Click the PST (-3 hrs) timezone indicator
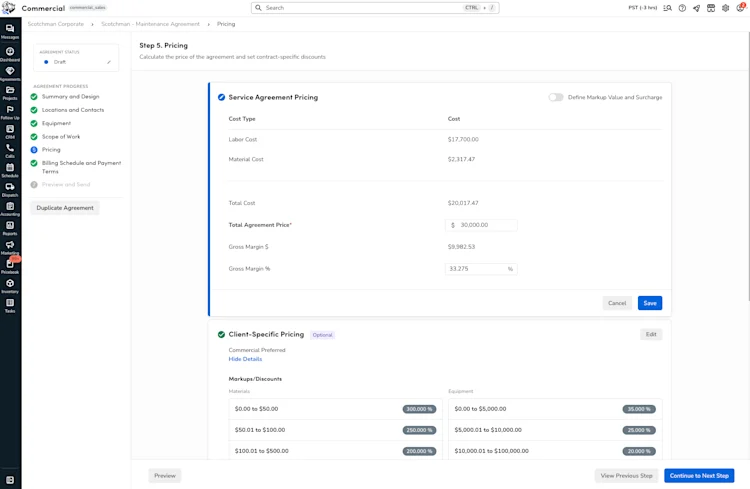Image resolution: width=750 pixels, height=489 pixels. 642,8
